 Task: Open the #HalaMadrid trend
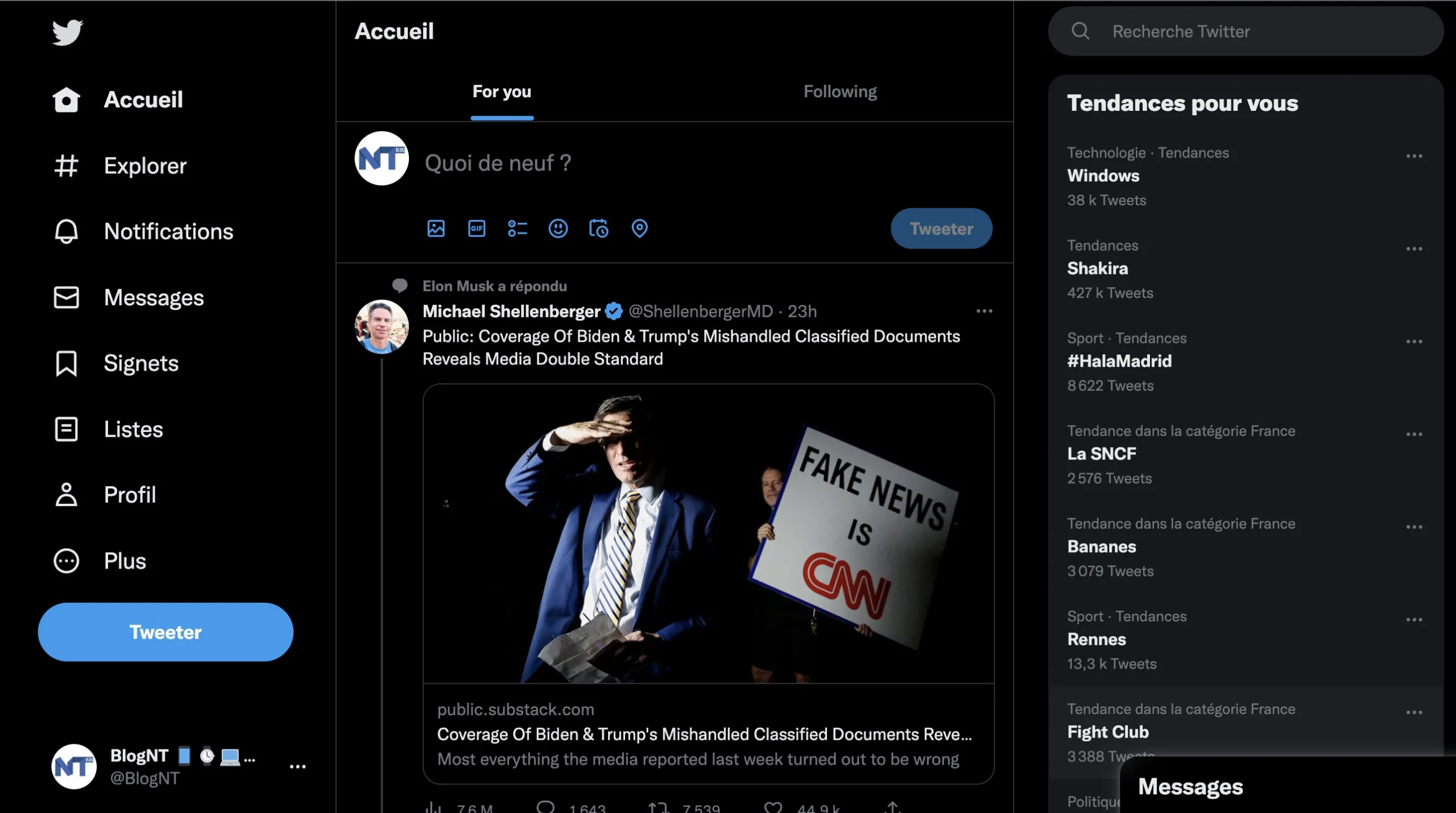(x=1246, y=362)
